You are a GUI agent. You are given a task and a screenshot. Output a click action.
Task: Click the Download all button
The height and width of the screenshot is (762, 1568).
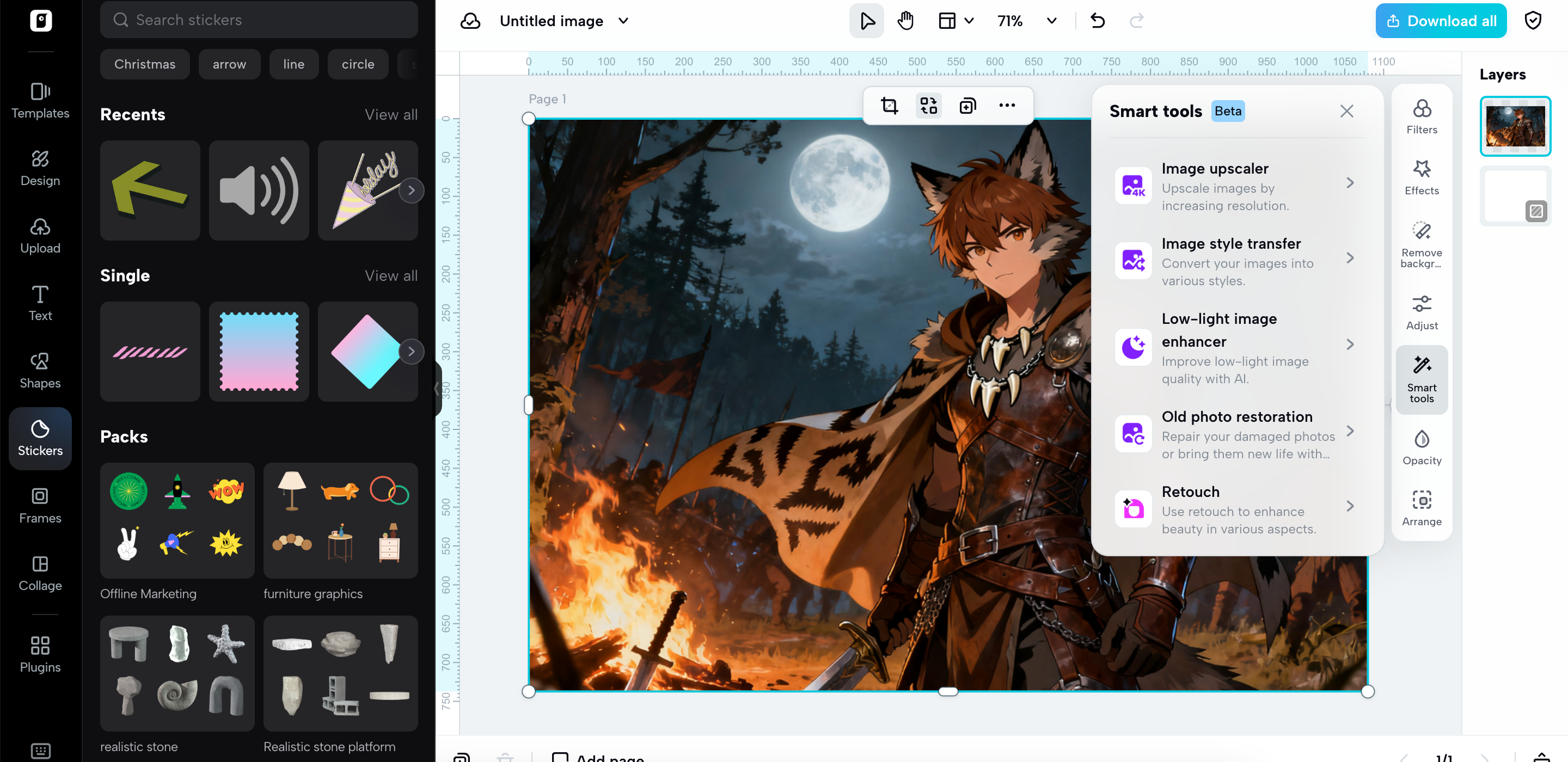pyautogui.click(x=1441, y=20)
